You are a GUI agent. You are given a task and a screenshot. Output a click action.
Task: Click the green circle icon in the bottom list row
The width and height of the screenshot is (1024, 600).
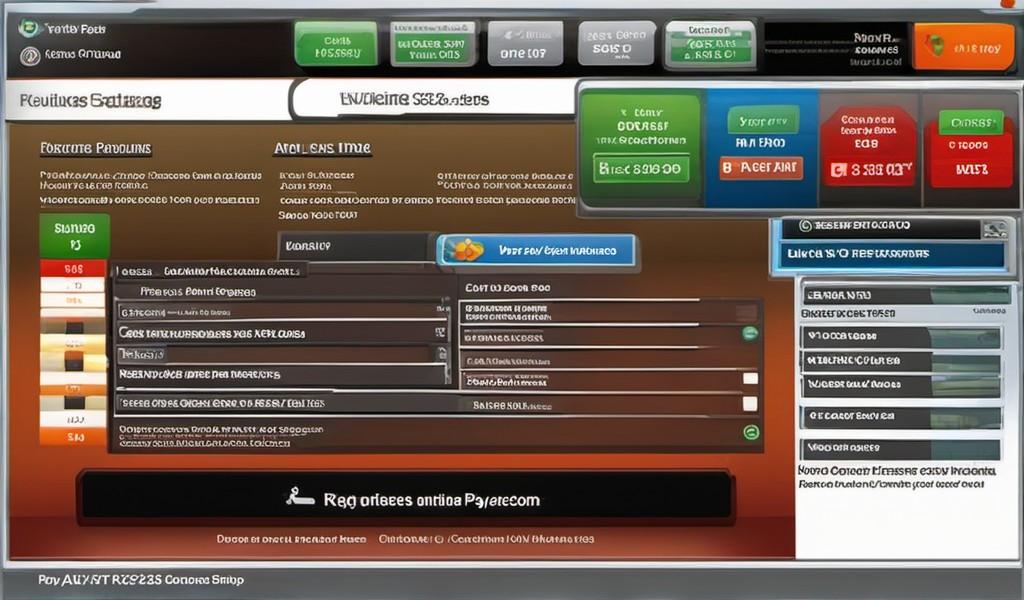[751, 433]
